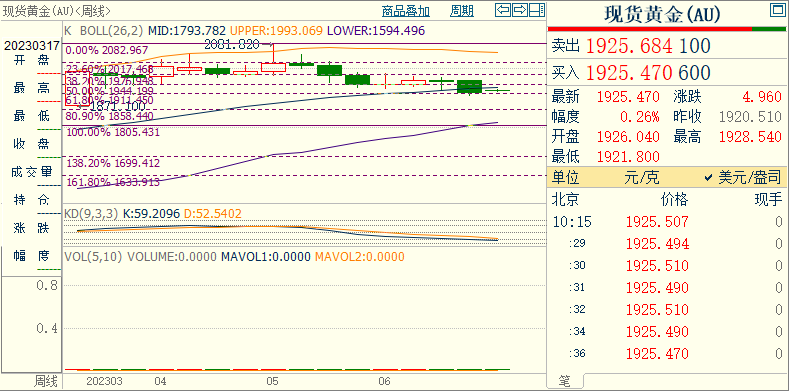
Task: Click the 周线 period label at bottom
Action: [x=46, y=381]
